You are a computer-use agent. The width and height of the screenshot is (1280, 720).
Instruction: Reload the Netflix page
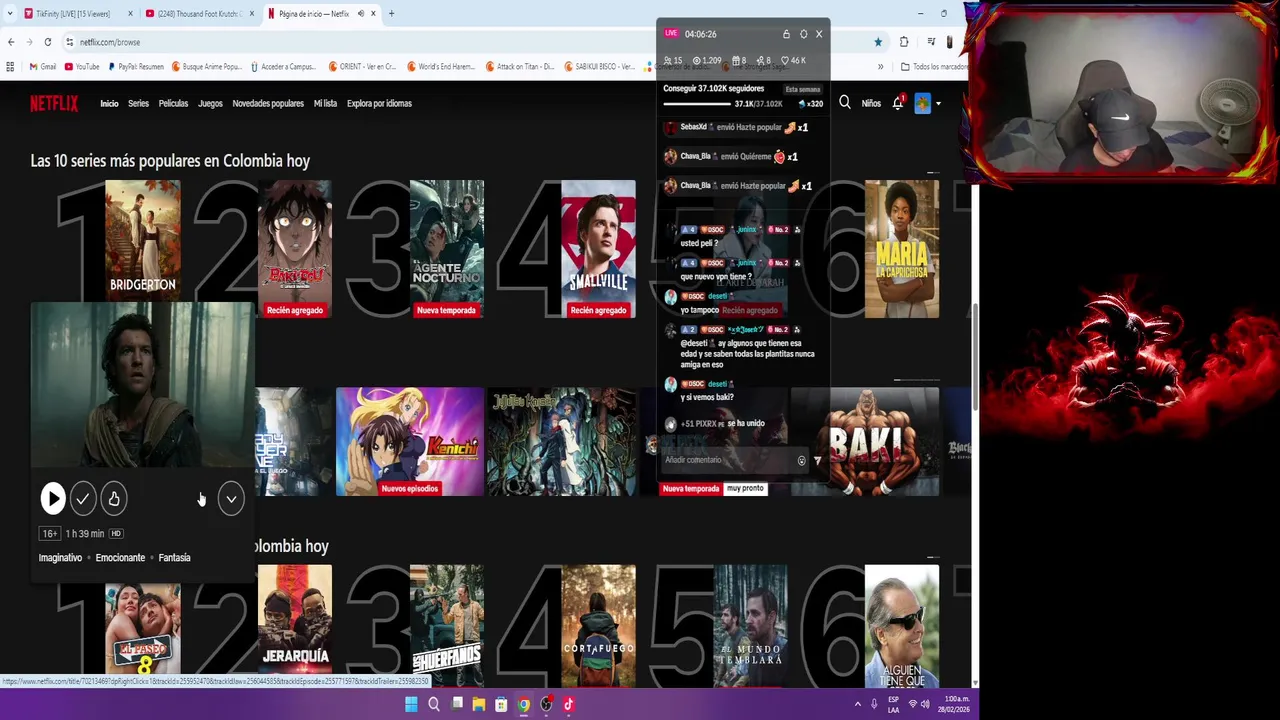click(x=47, y=42)
